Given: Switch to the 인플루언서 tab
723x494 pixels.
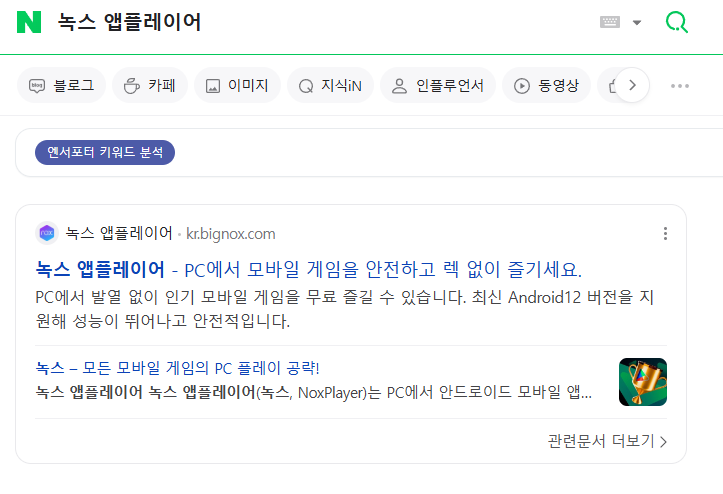Looking at the screenshot, I should pyautogui.click(x=438, y=85).
